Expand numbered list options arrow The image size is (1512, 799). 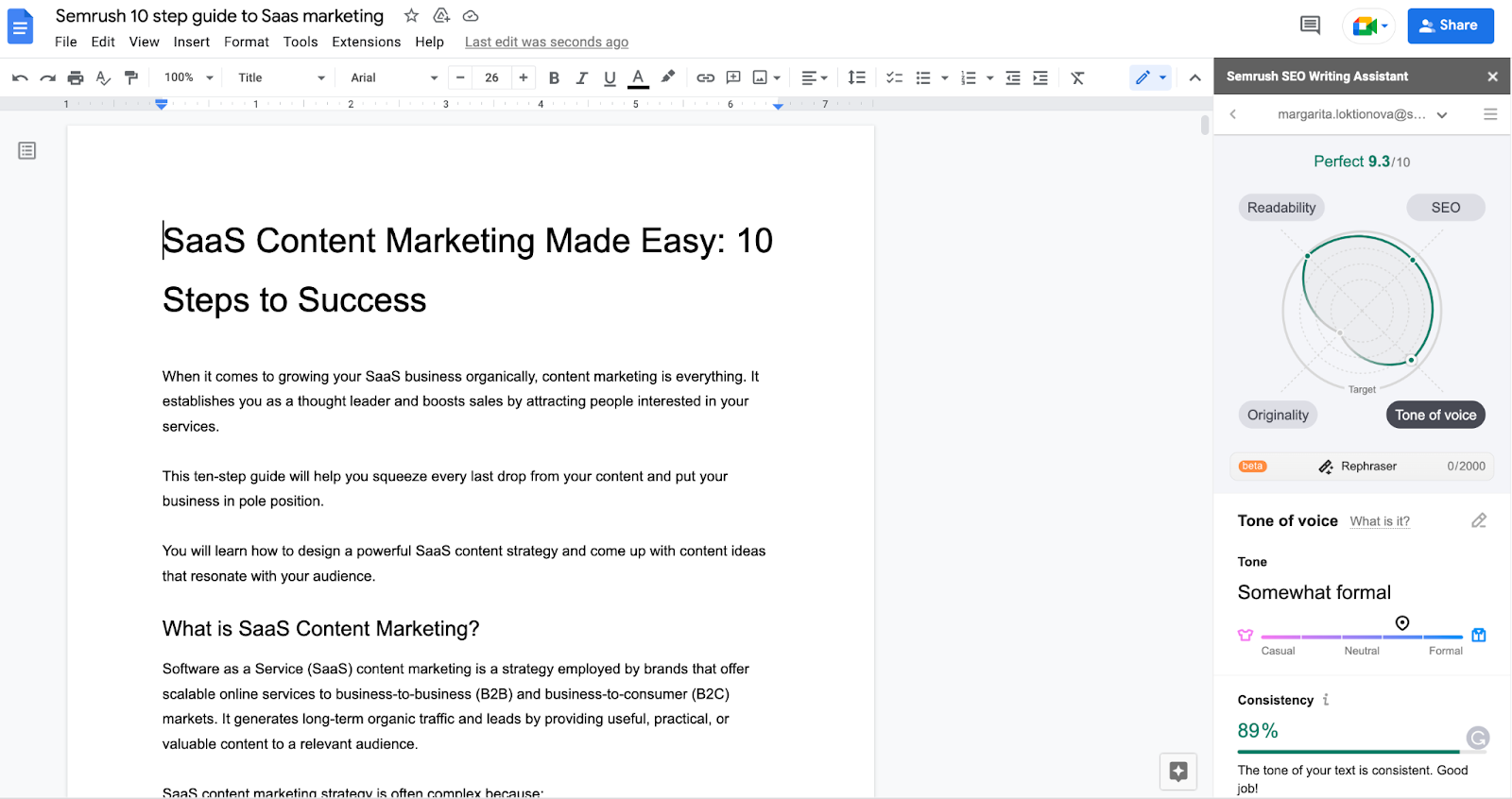[989, 77]
